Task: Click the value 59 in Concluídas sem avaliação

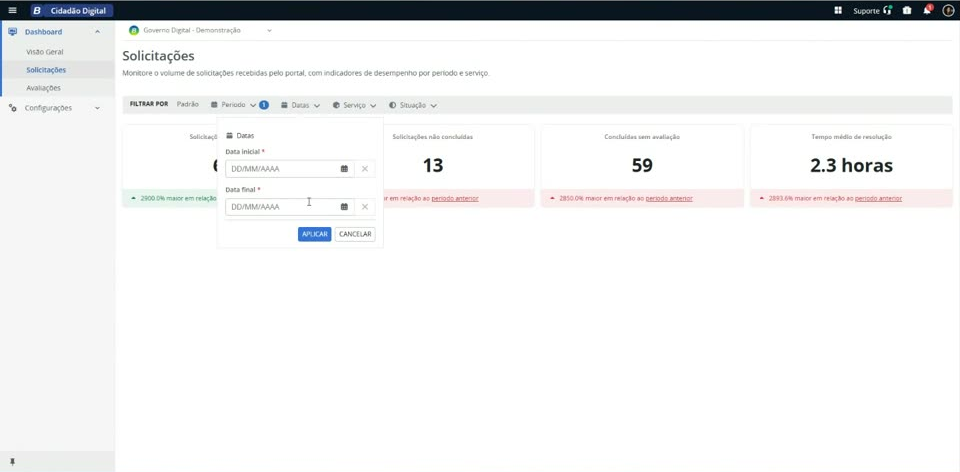Action: point(642,165)
